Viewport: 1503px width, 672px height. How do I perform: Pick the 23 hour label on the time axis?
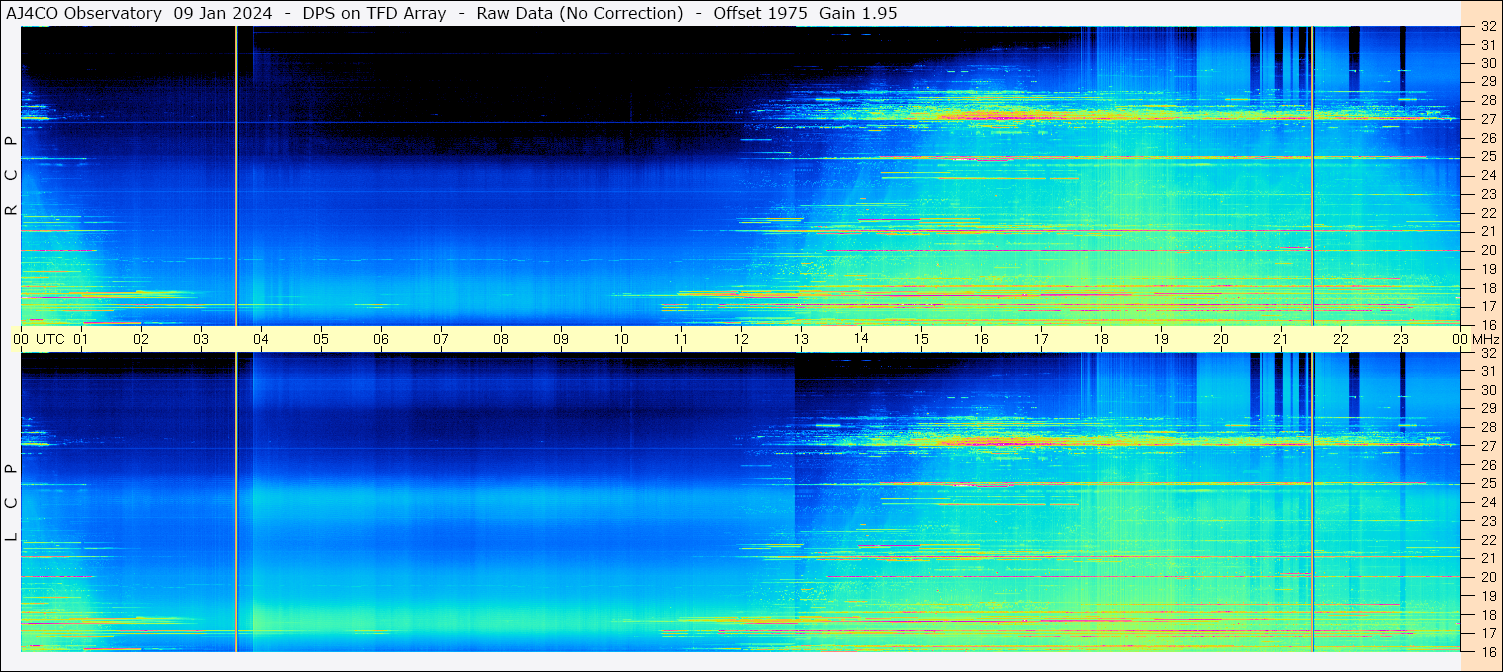(x=1401, y=339)
